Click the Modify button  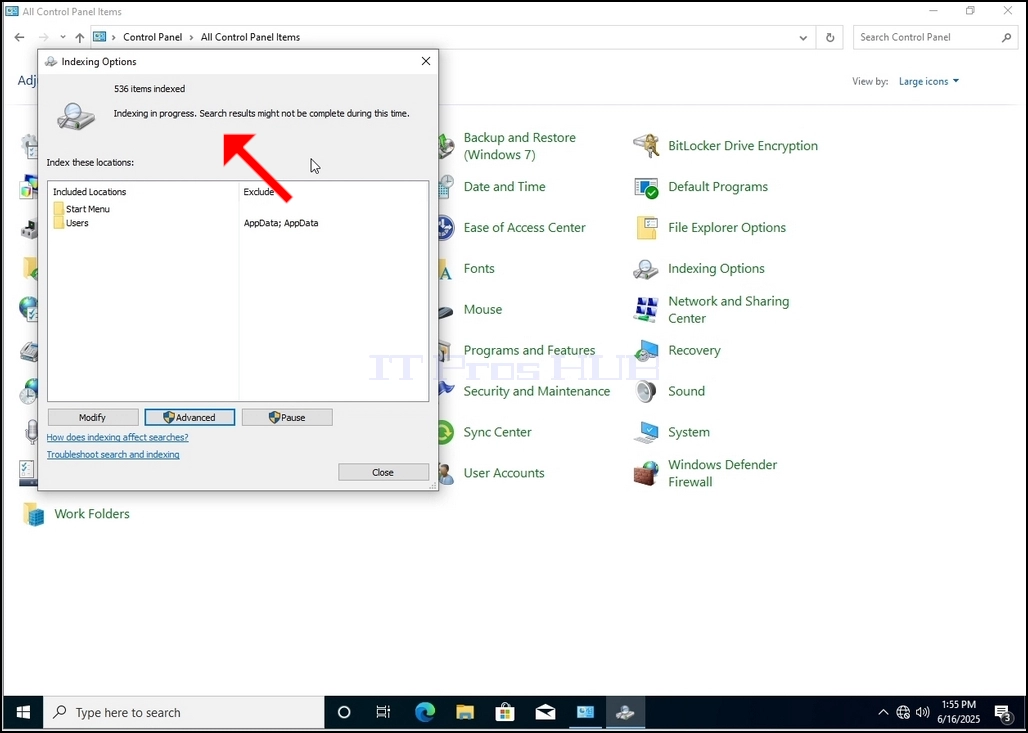(92, 418)
